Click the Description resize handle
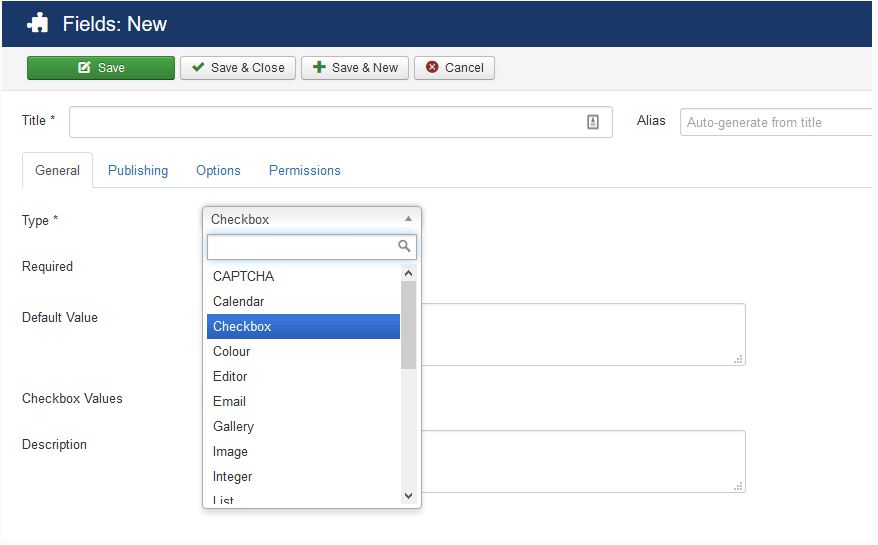 tap(738, 487)
